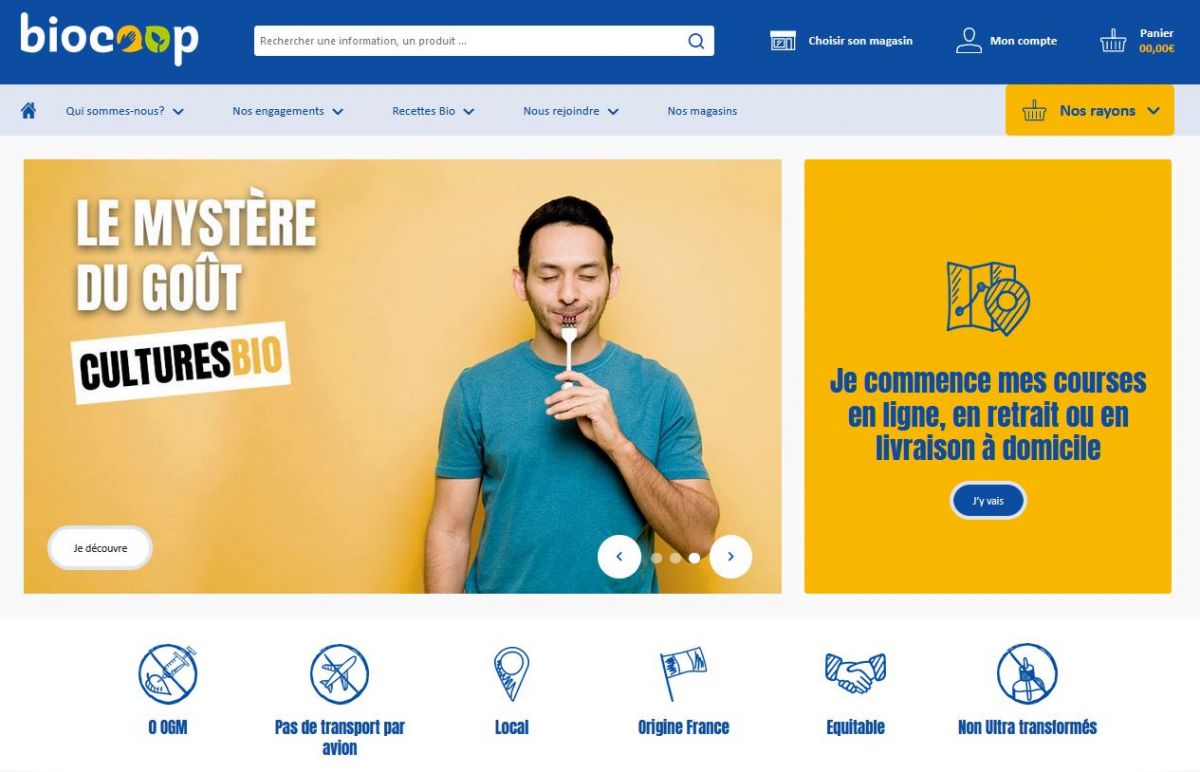This screenshot has height=772, width=1200.
Task: Select the third carousel slide dot
Action: [694, 558]
